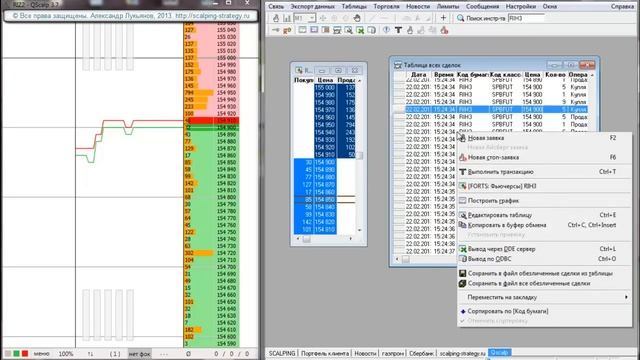The height and width of the screenshot is (360, 640).
Task: Open the Лимиты menu
Action: [x=448, y=7]
